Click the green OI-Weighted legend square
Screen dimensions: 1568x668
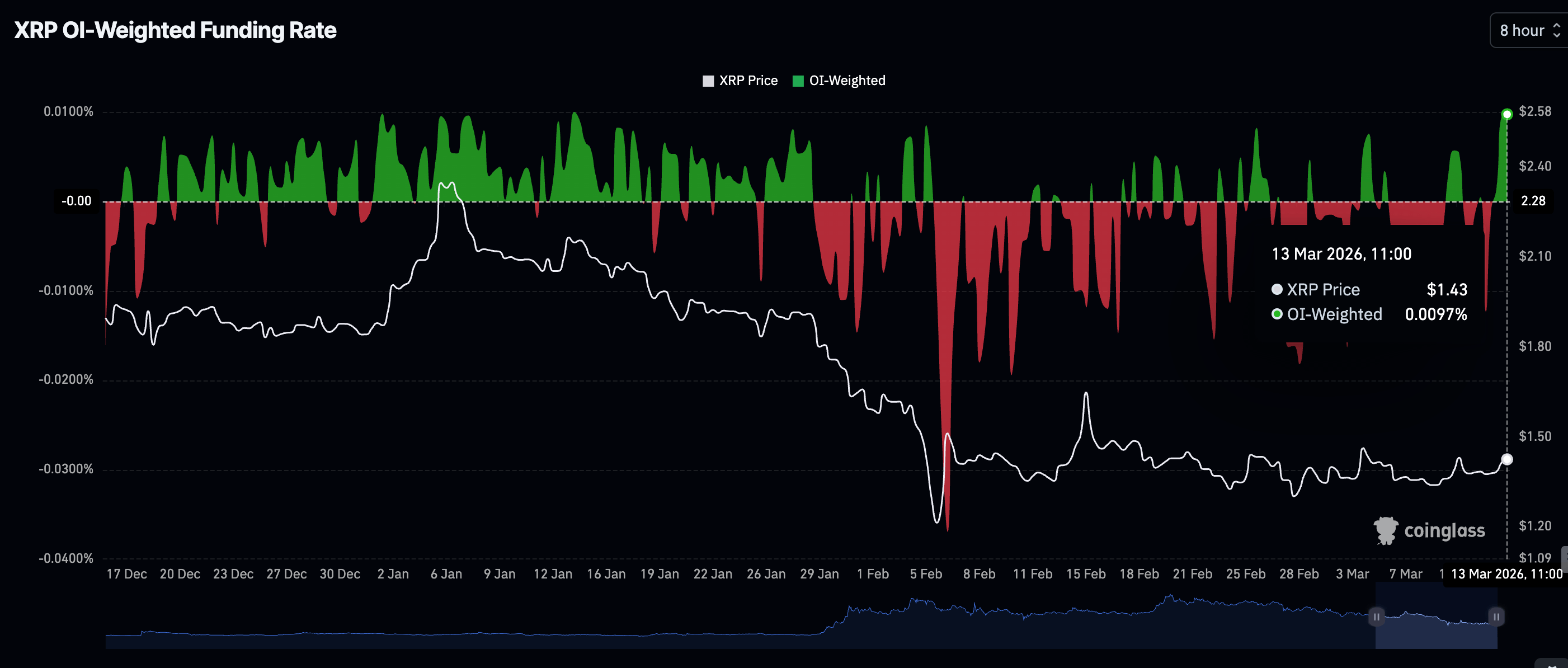point(798,81)
